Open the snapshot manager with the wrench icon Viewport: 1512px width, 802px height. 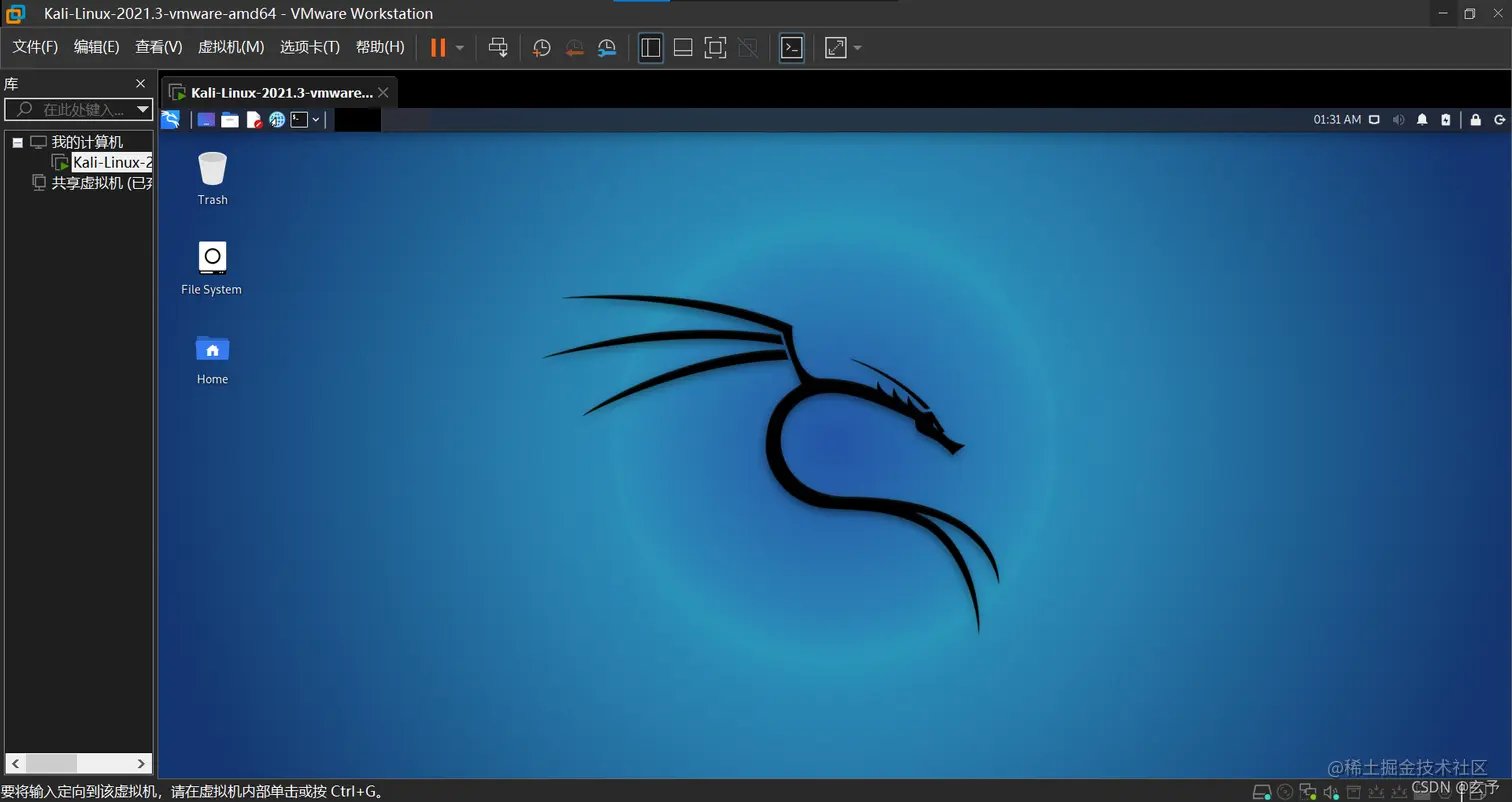point(607,47)
